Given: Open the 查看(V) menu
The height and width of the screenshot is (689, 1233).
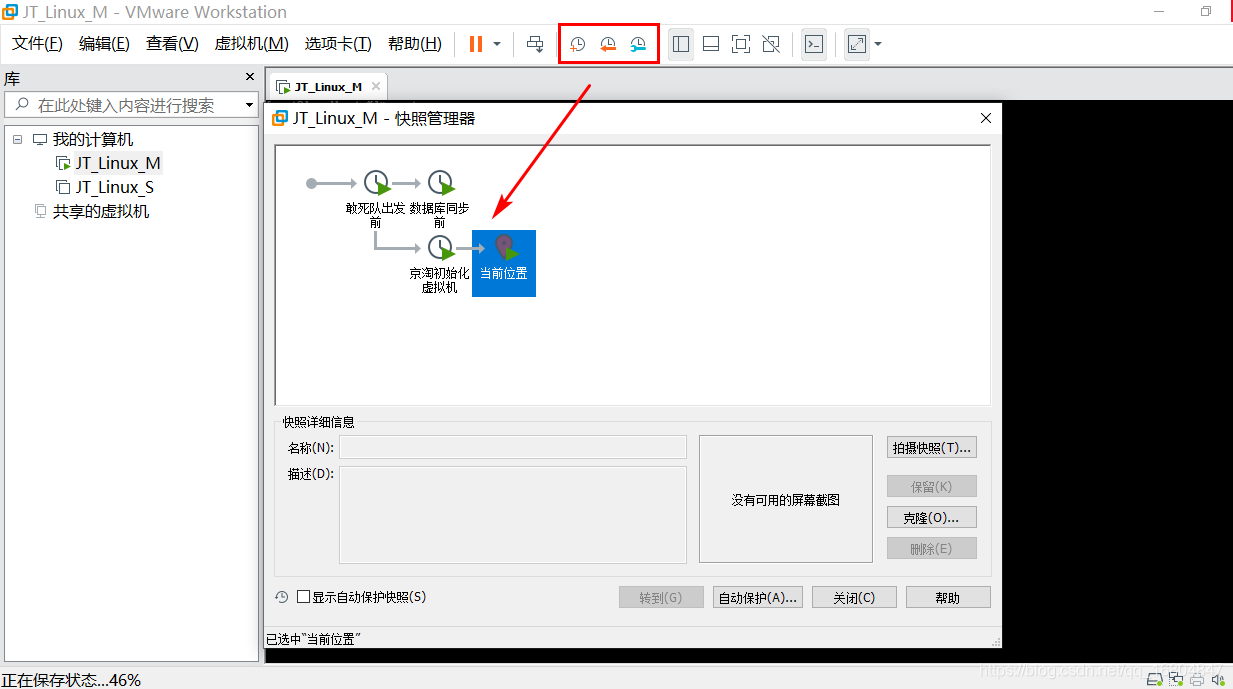Looking at the screenshot, I should click(172, 44).
